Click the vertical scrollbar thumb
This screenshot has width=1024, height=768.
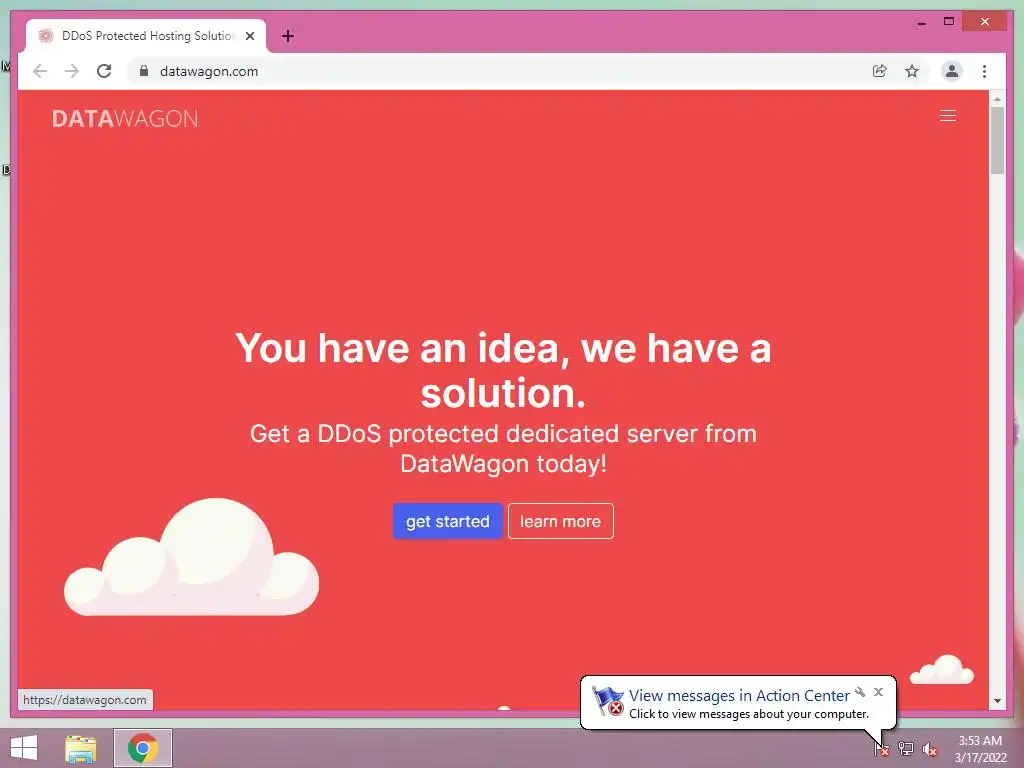coord(997,140)
